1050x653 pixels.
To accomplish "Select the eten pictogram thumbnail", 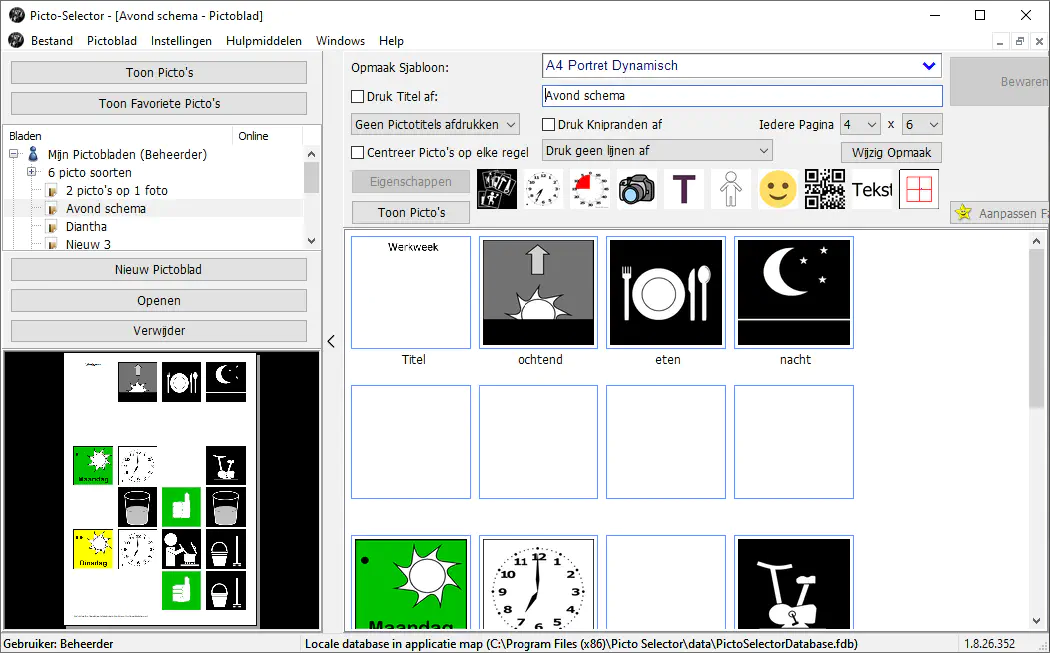I will click(x=666, y=293).
